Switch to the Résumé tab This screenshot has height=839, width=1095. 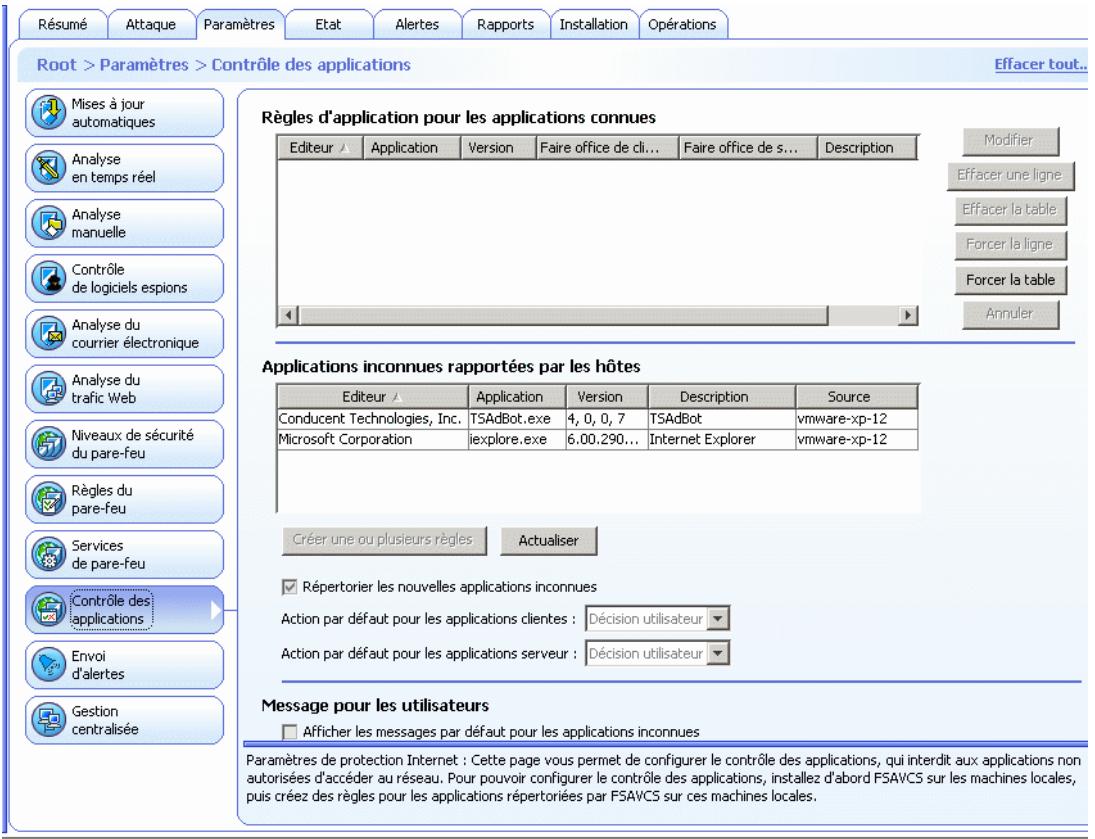point(63,24)
